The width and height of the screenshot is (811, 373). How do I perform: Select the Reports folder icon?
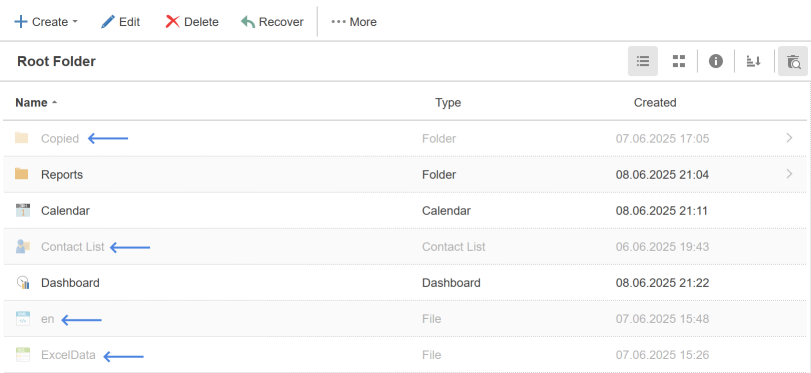22,174
